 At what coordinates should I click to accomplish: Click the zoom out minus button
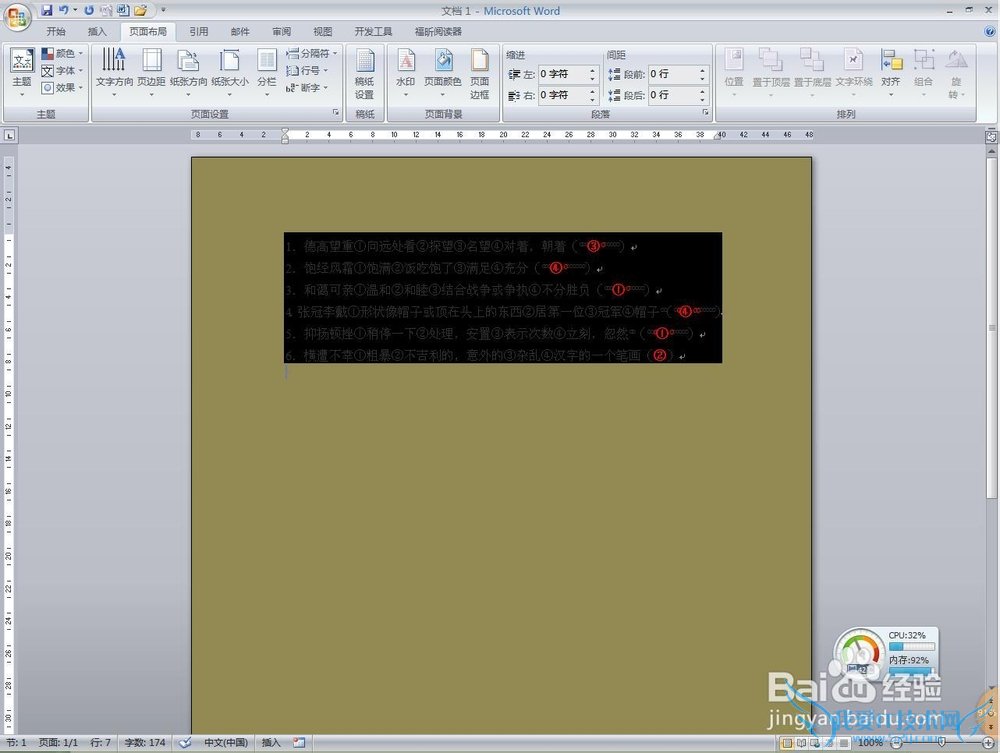coord(896,743)
